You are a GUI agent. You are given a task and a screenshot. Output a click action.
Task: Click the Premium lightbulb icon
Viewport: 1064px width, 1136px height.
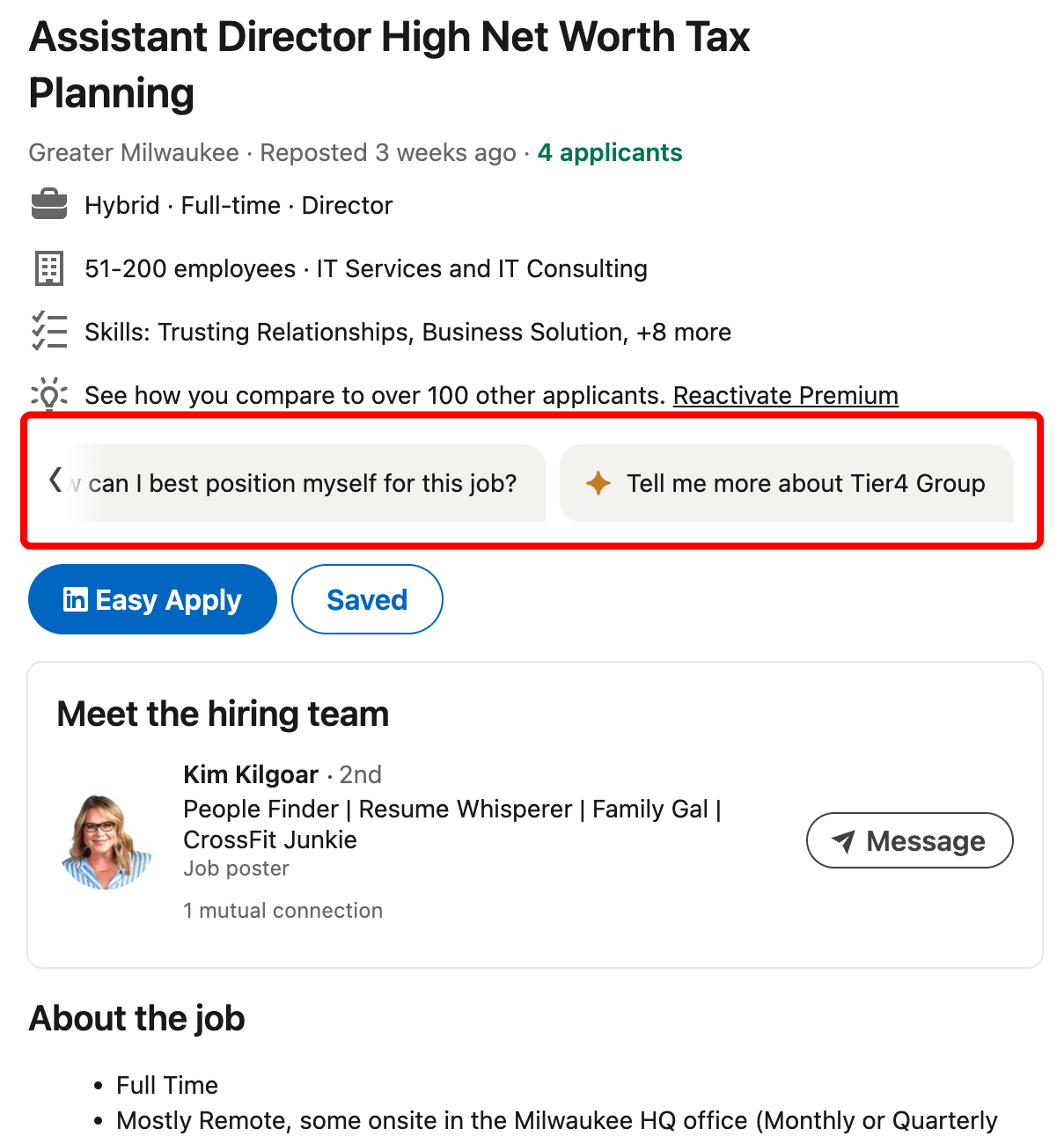(48, 395)
